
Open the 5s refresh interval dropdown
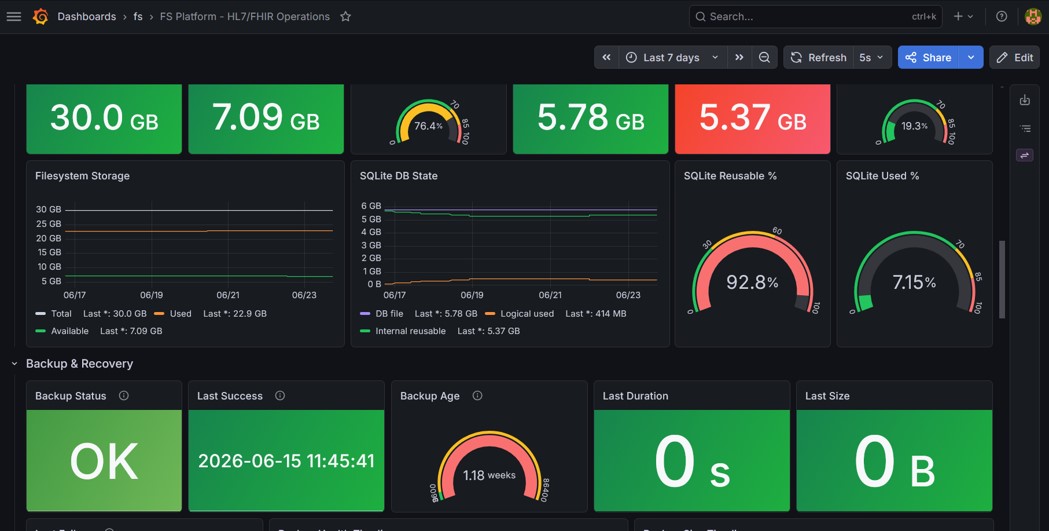872,58
